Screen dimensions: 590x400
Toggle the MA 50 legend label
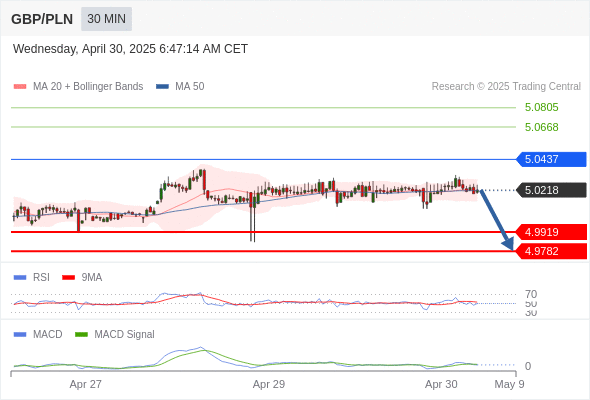[190, 87]
